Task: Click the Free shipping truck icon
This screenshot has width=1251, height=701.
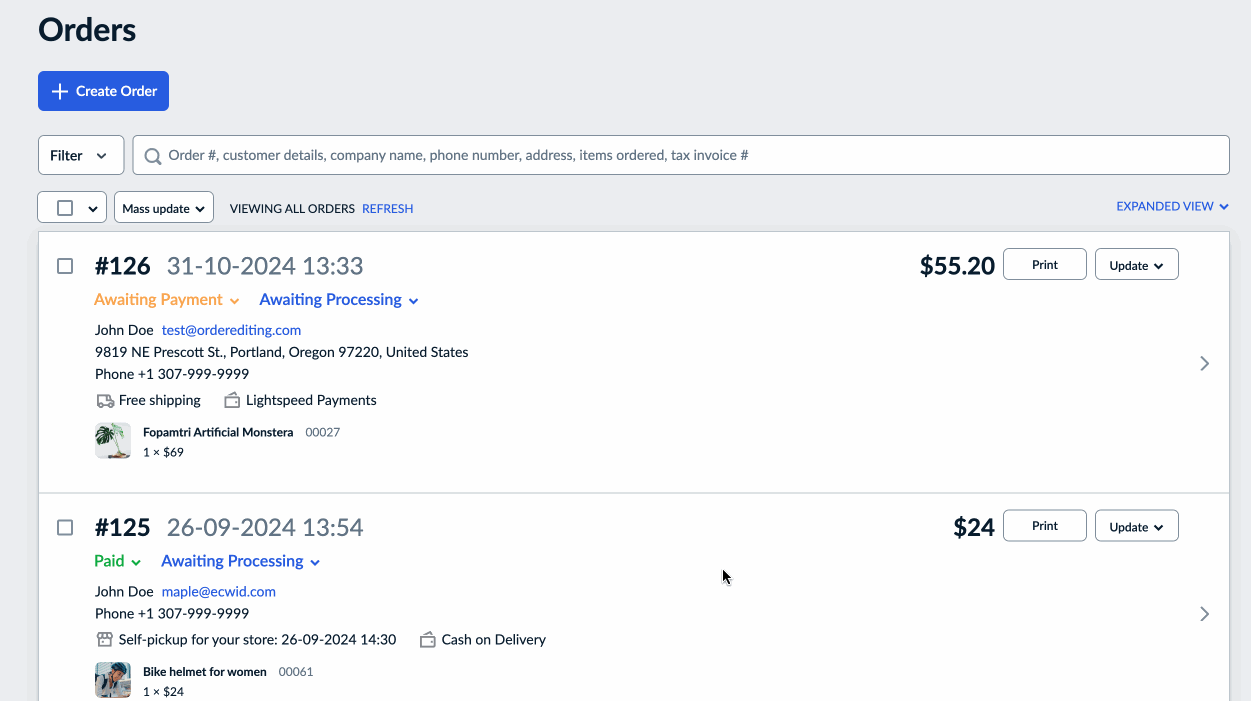Action: click(105, 401)
